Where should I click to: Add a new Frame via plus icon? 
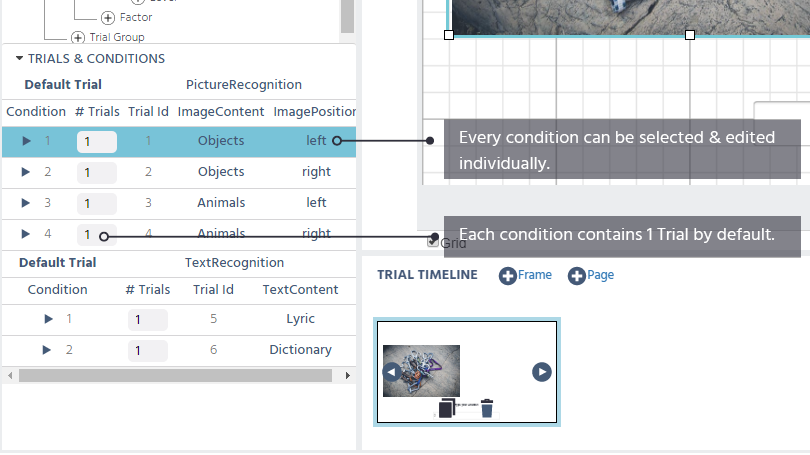point(507,276)
